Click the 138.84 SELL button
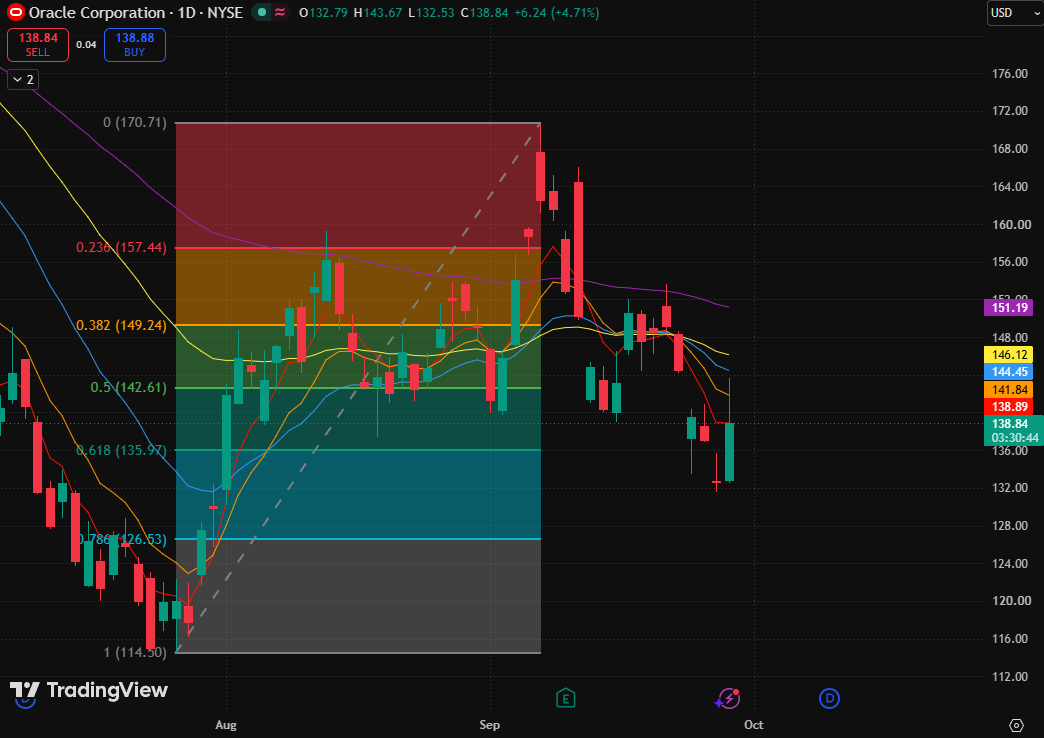The image size is (1044, 738). point(38,45)
